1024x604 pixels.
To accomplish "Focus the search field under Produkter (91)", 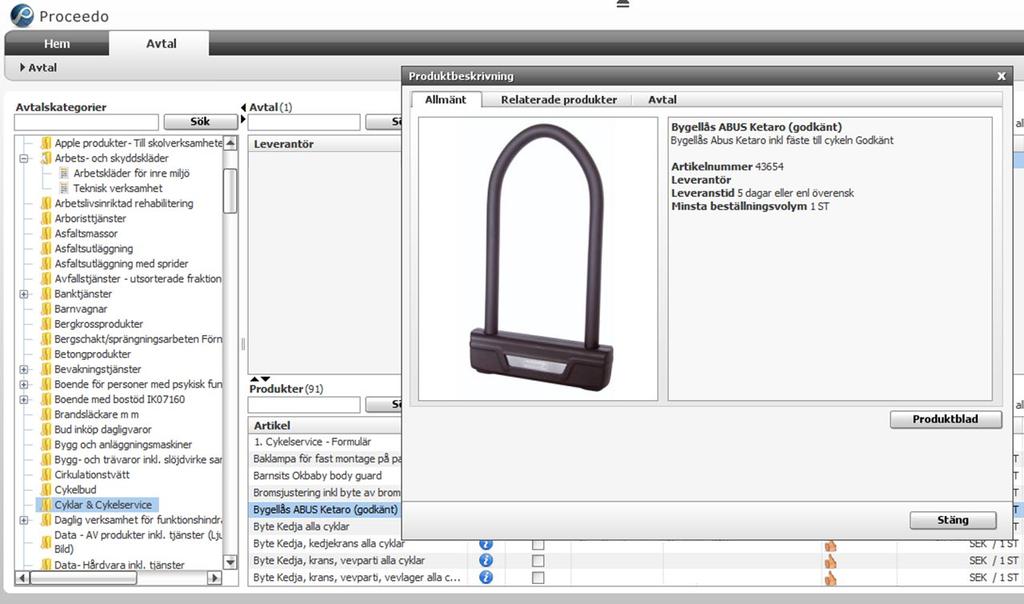I will coord(304,405).
